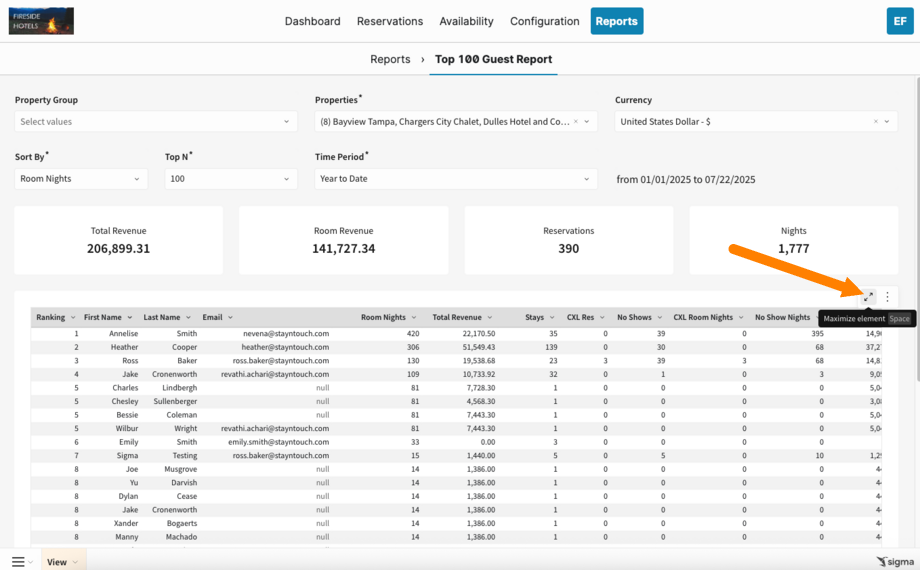Click the Nights KPI card
Image resolution: width=920 pixels, height=570 pixels.
coord(793,240)
